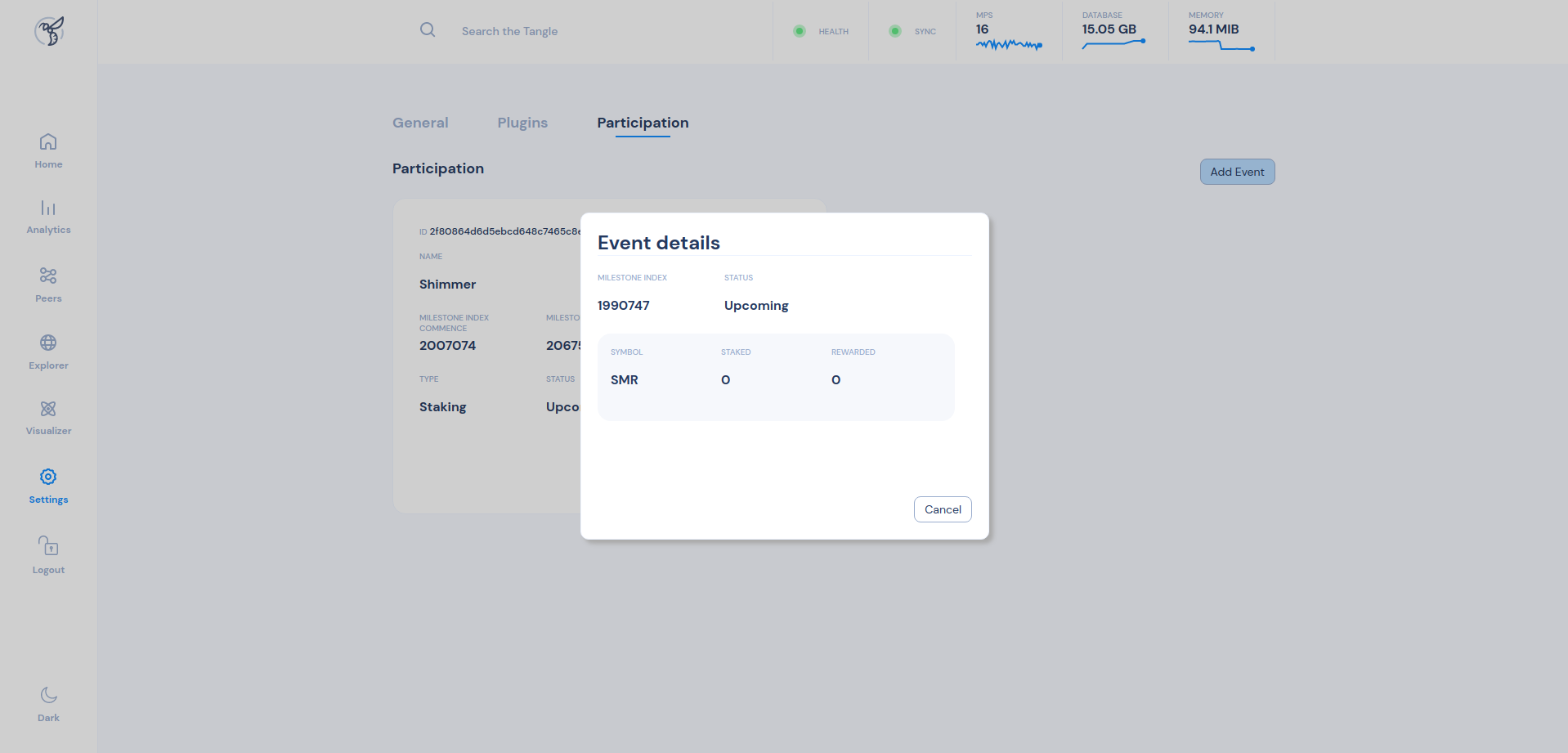The height and width of the screenshot is (753, 1568).
Task: Select the Settings gear icon
Action: (x=48, y=477)
